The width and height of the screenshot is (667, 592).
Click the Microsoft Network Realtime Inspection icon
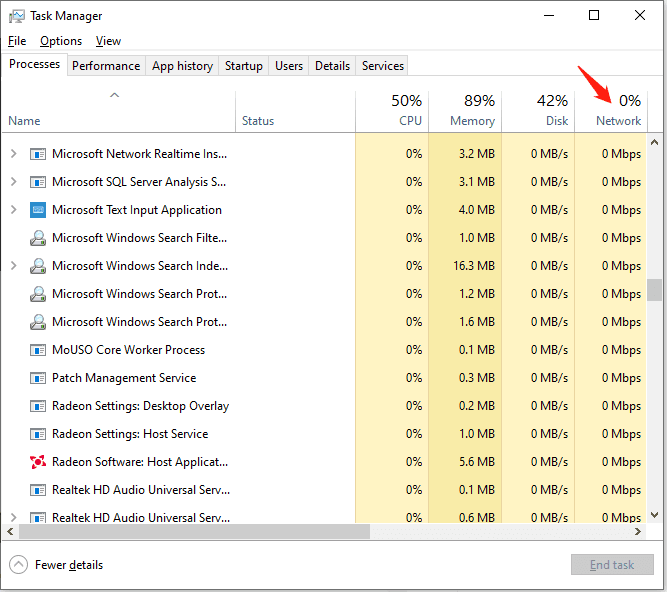(x=38, y=154)
